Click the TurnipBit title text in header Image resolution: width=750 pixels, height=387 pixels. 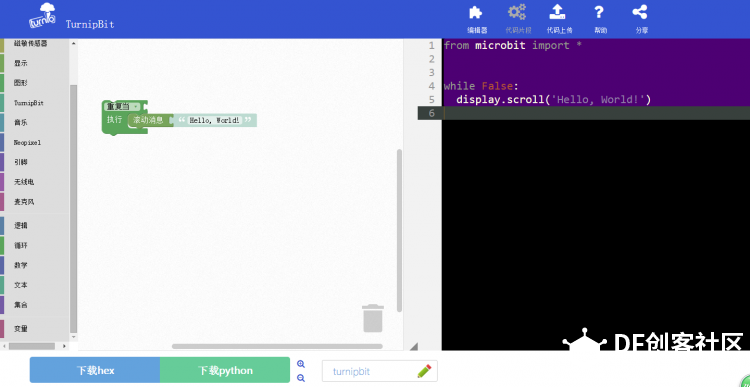click(90, 24)
